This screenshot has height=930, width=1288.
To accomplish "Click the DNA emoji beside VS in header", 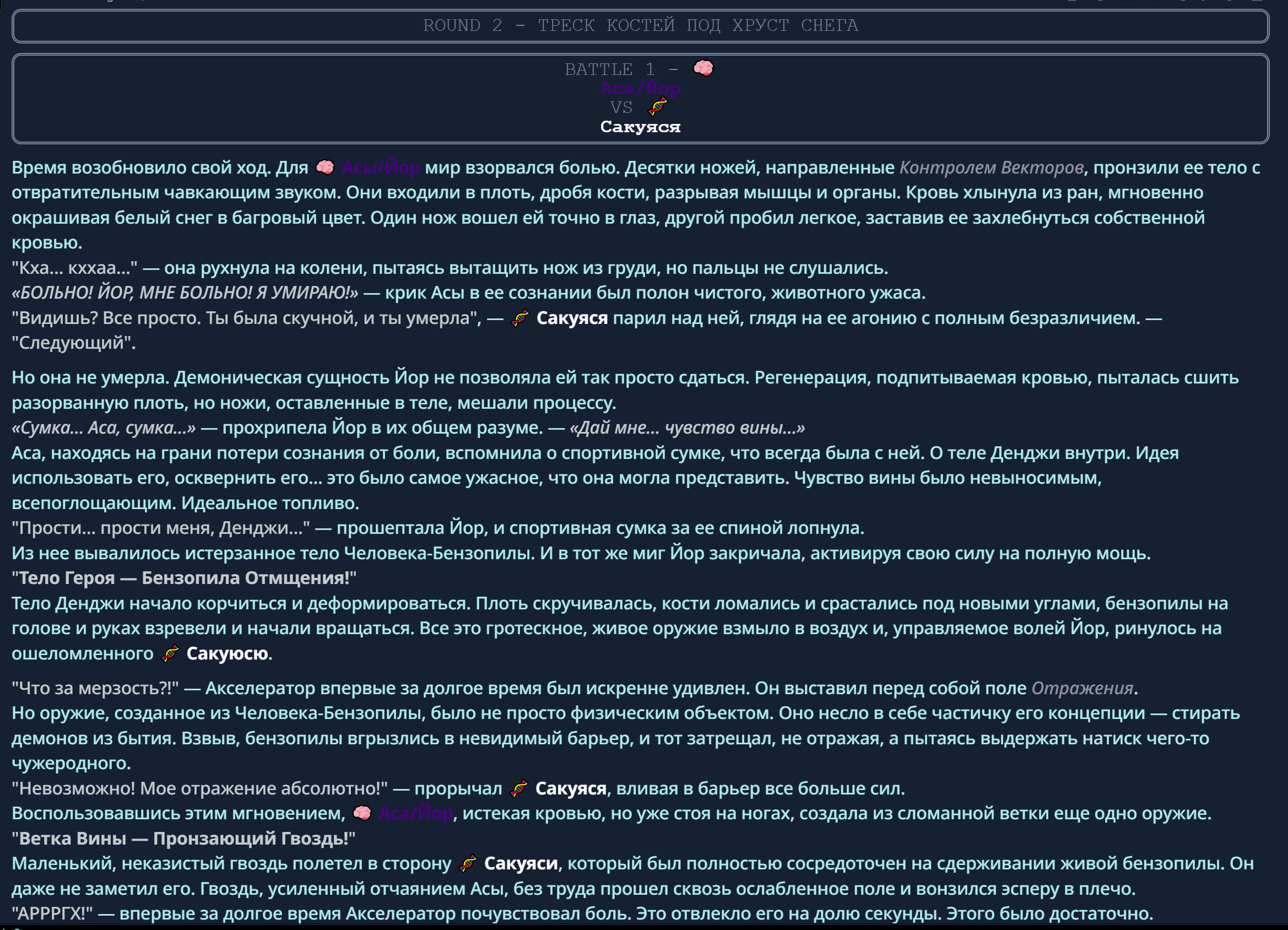I will [658, 106].
